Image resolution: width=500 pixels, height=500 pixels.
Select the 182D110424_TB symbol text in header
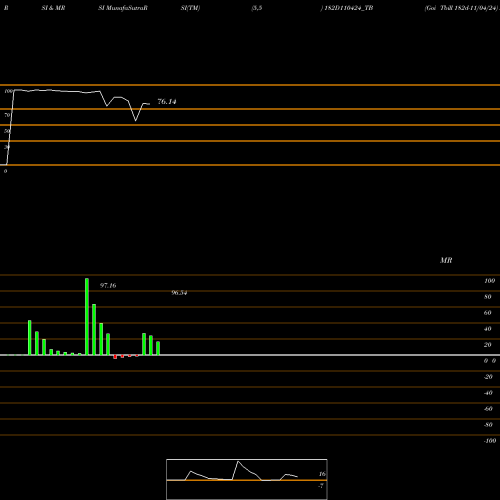[x=349, y=8]
